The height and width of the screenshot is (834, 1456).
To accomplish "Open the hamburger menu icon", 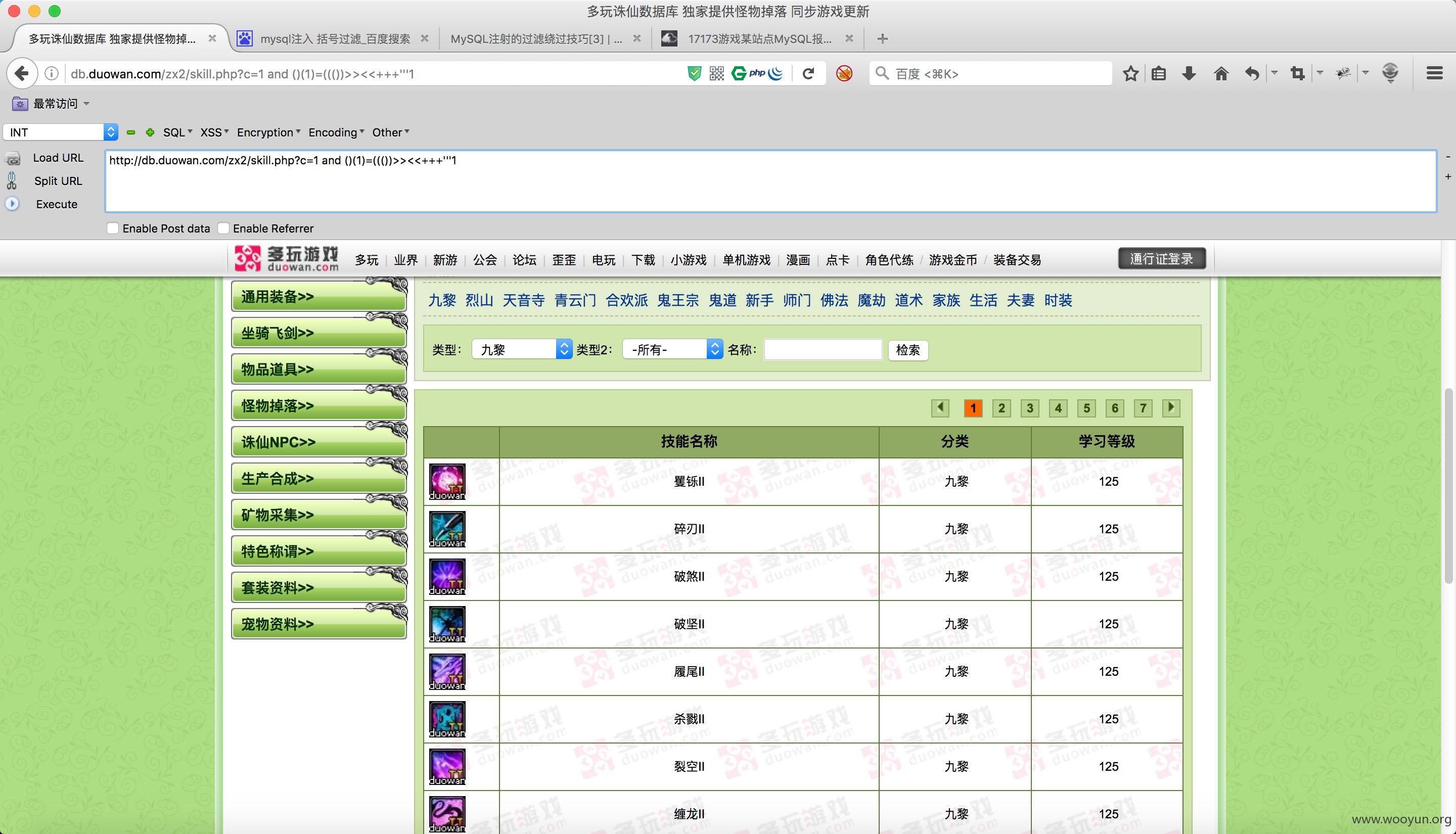I will pyautogui.click(x=1434, y=73).
